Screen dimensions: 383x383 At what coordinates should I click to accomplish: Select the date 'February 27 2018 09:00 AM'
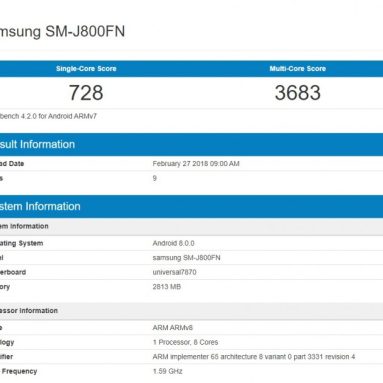point(196,164)
